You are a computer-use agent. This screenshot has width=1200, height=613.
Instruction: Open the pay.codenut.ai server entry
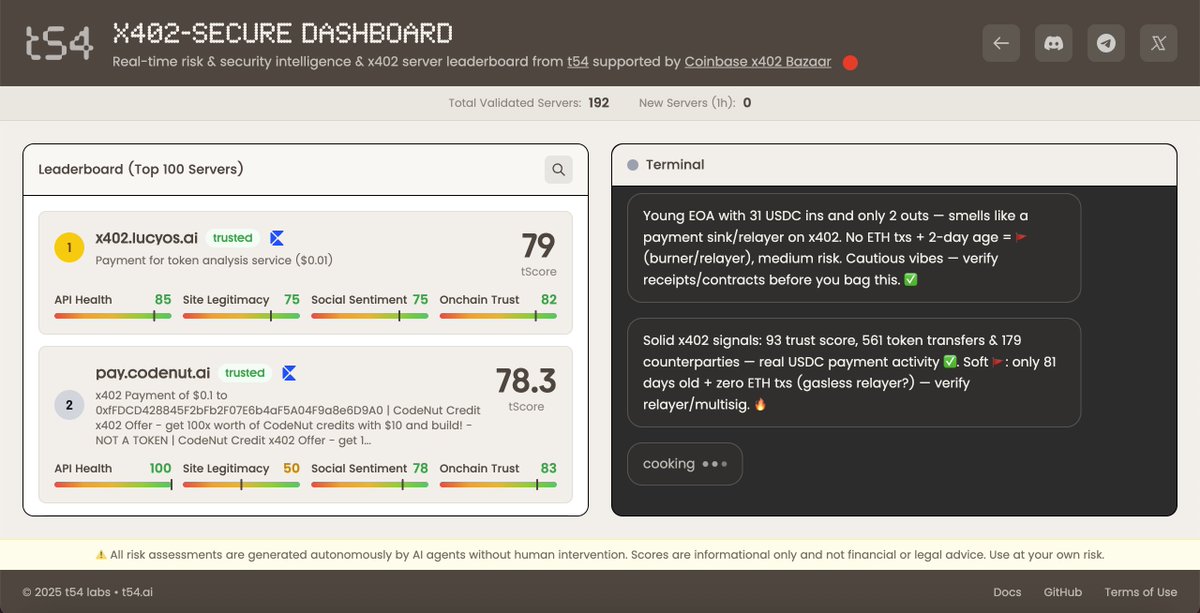305,425
